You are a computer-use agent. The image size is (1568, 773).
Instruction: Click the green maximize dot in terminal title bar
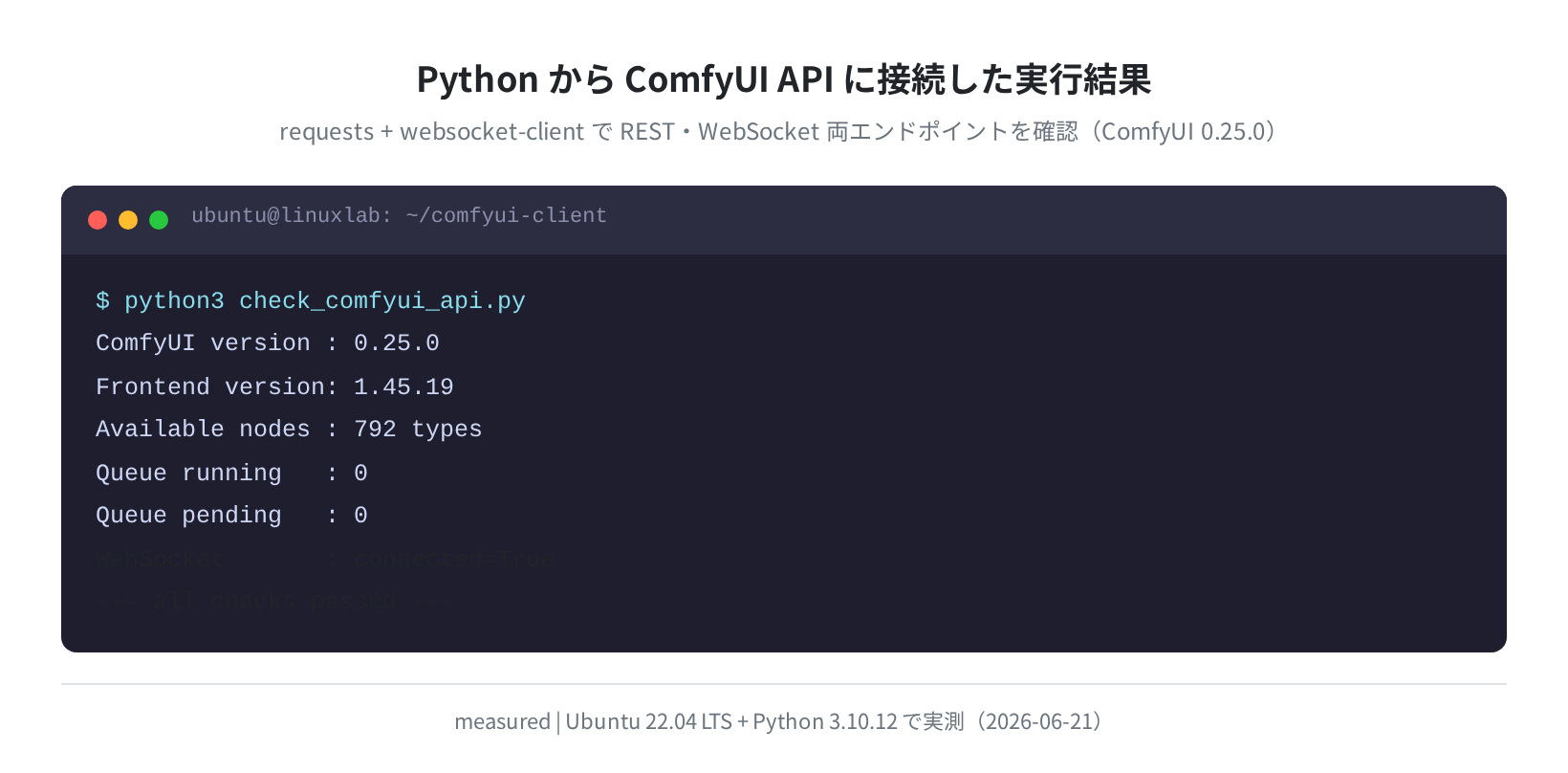[x=159, y=220]
